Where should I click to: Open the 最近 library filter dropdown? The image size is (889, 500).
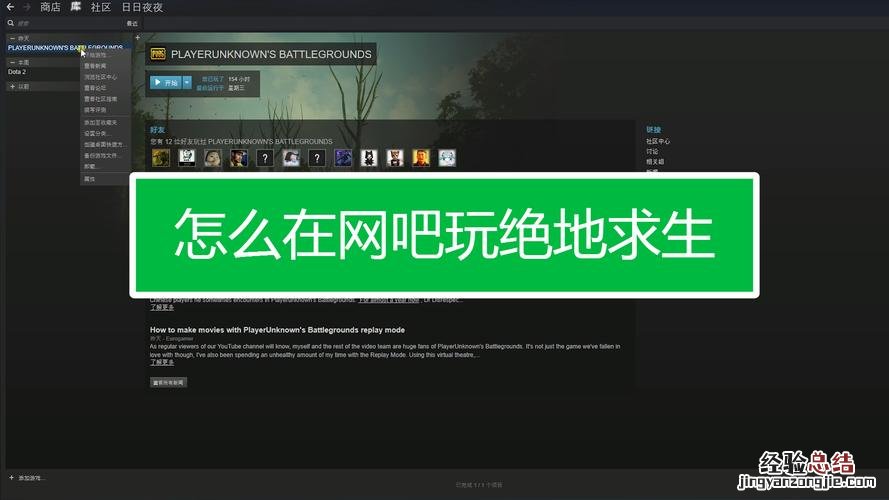(x=132, y=23)
